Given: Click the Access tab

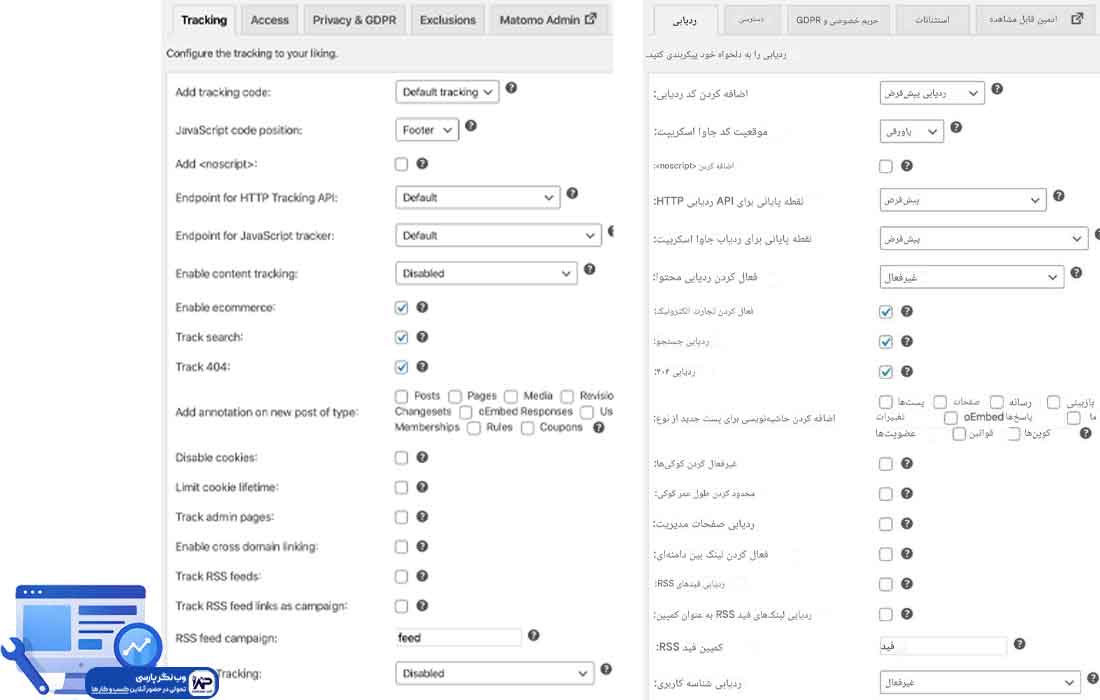Looking at the screenshot, I should [x=269, y=19].
